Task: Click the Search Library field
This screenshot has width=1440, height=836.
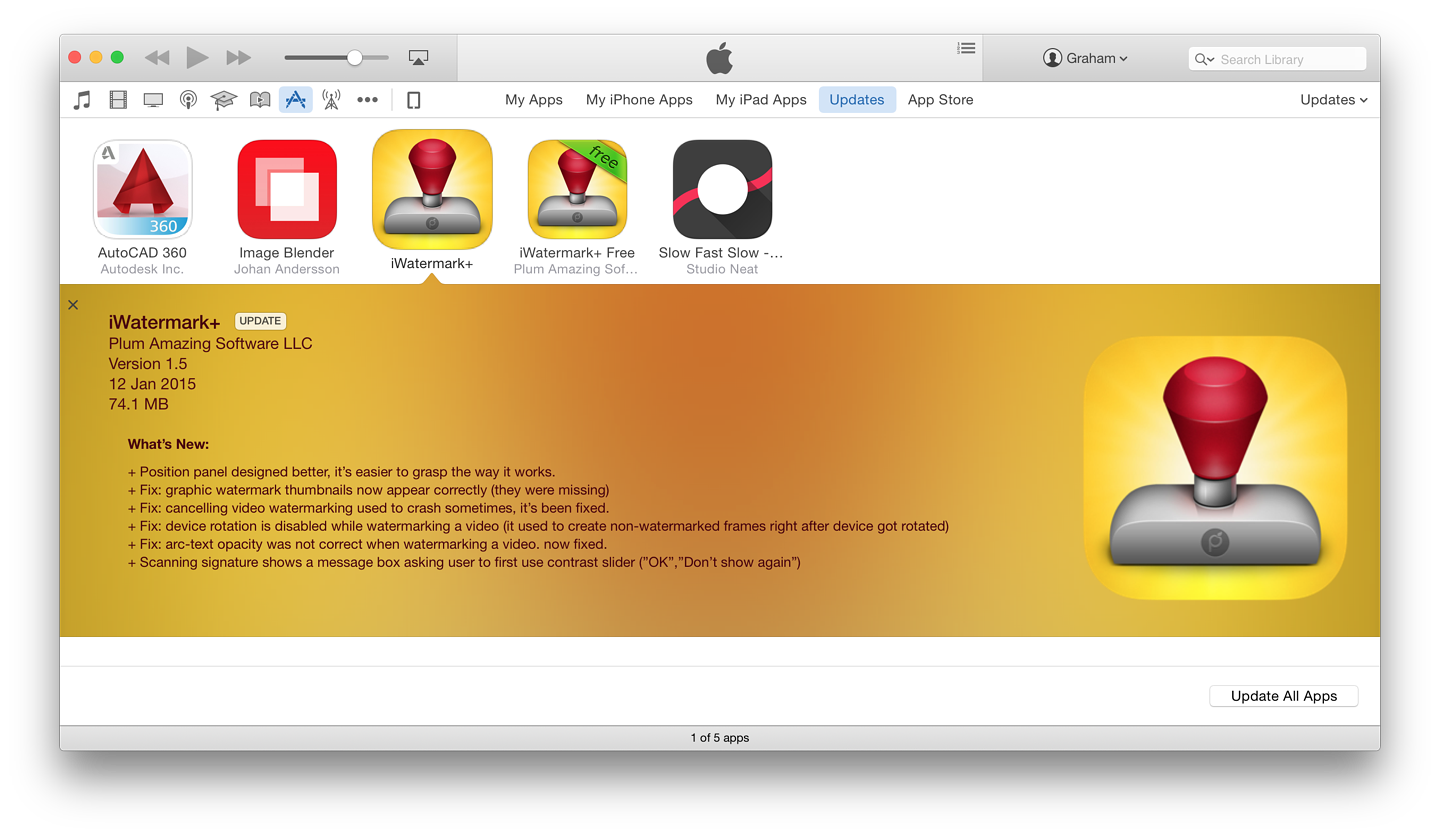Action: tap(1277, 59)
